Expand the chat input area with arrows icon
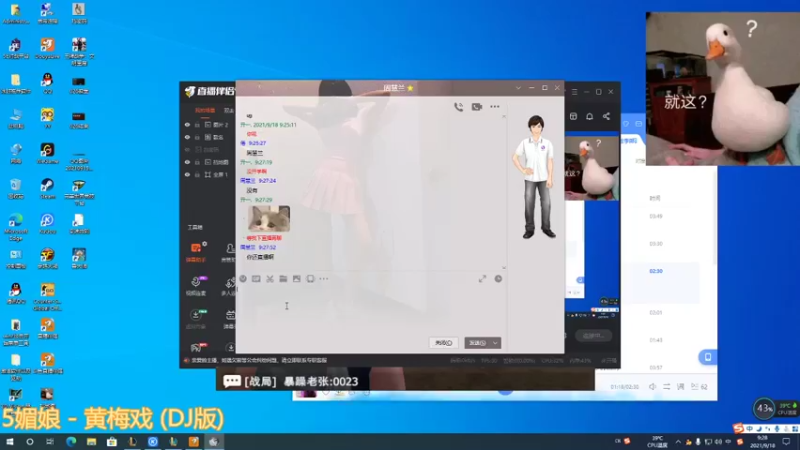 (482, 279)
